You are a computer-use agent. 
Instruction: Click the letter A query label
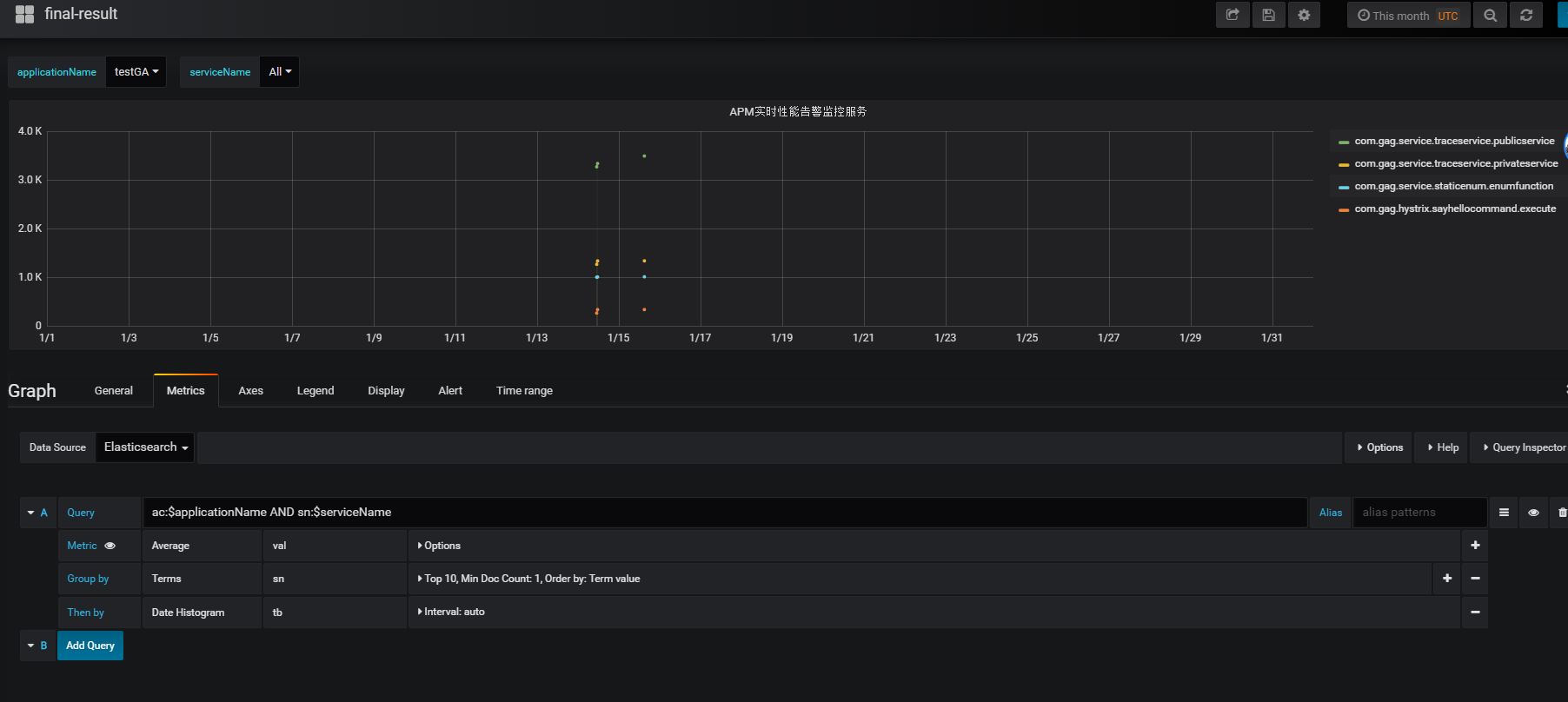[x=44, y=513]
